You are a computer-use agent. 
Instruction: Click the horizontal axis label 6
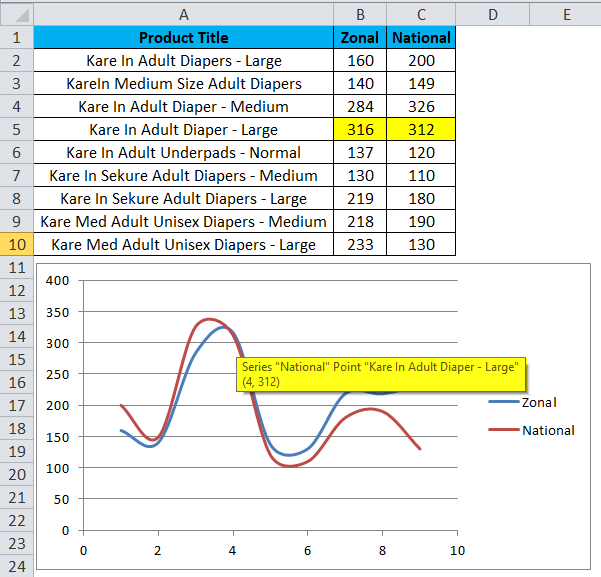[x=307, y=551]
